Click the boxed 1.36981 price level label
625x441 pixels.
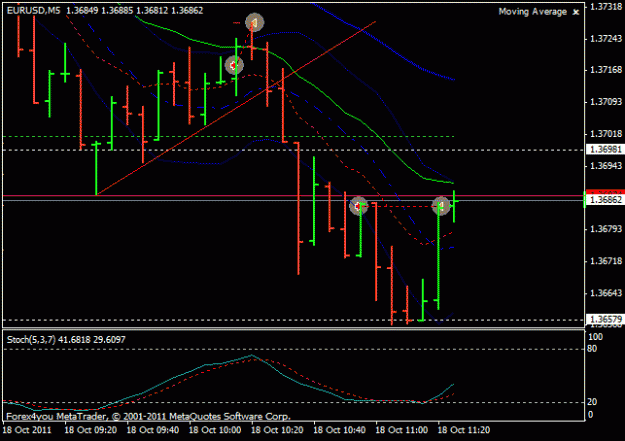[x=605, y=150]
